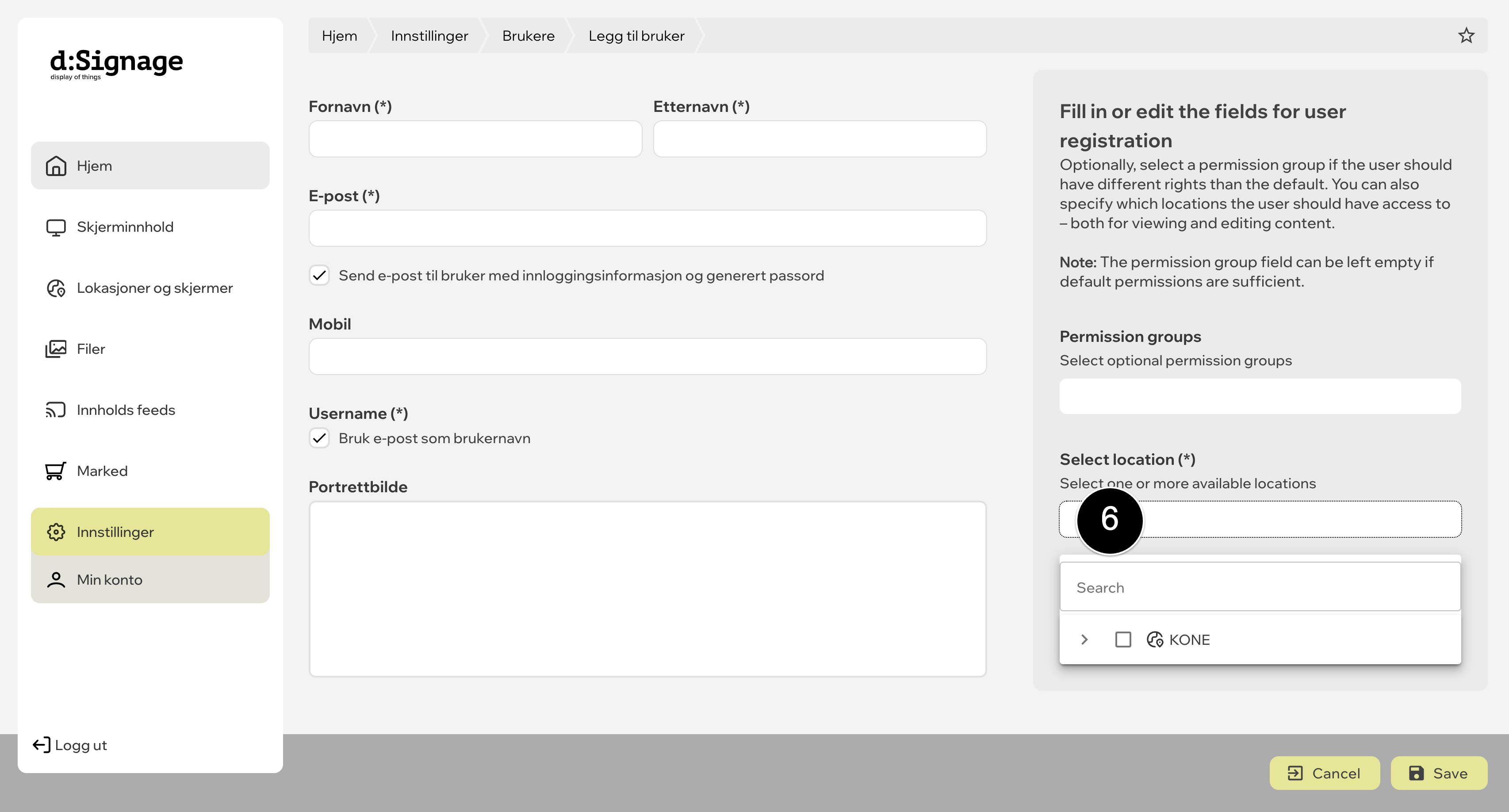1509x812 pixels.
Task: Click Legg til bruker breadcrumb
Action: (x=637, y=36)
